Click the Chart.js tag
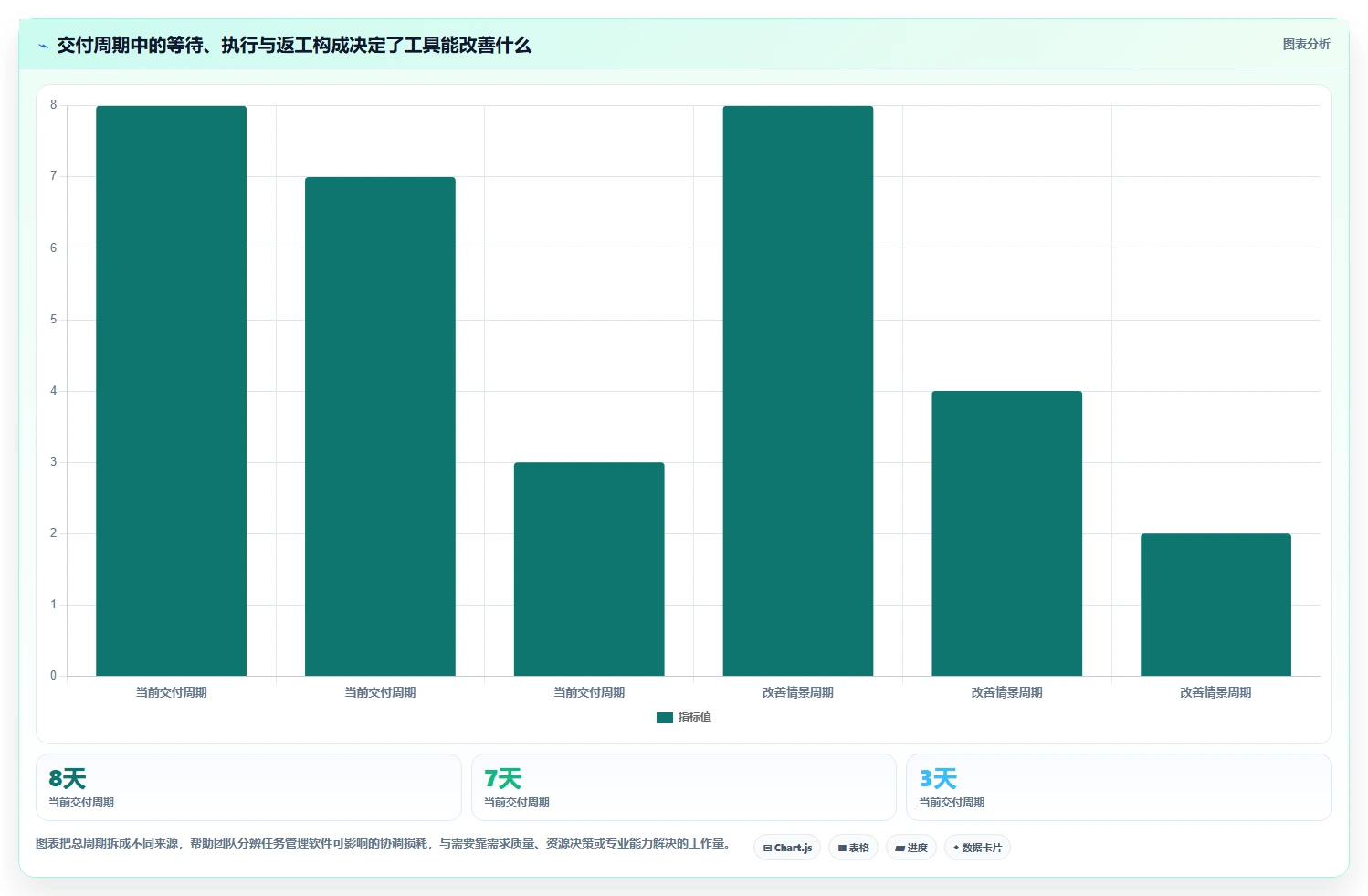 coord(787,848)
